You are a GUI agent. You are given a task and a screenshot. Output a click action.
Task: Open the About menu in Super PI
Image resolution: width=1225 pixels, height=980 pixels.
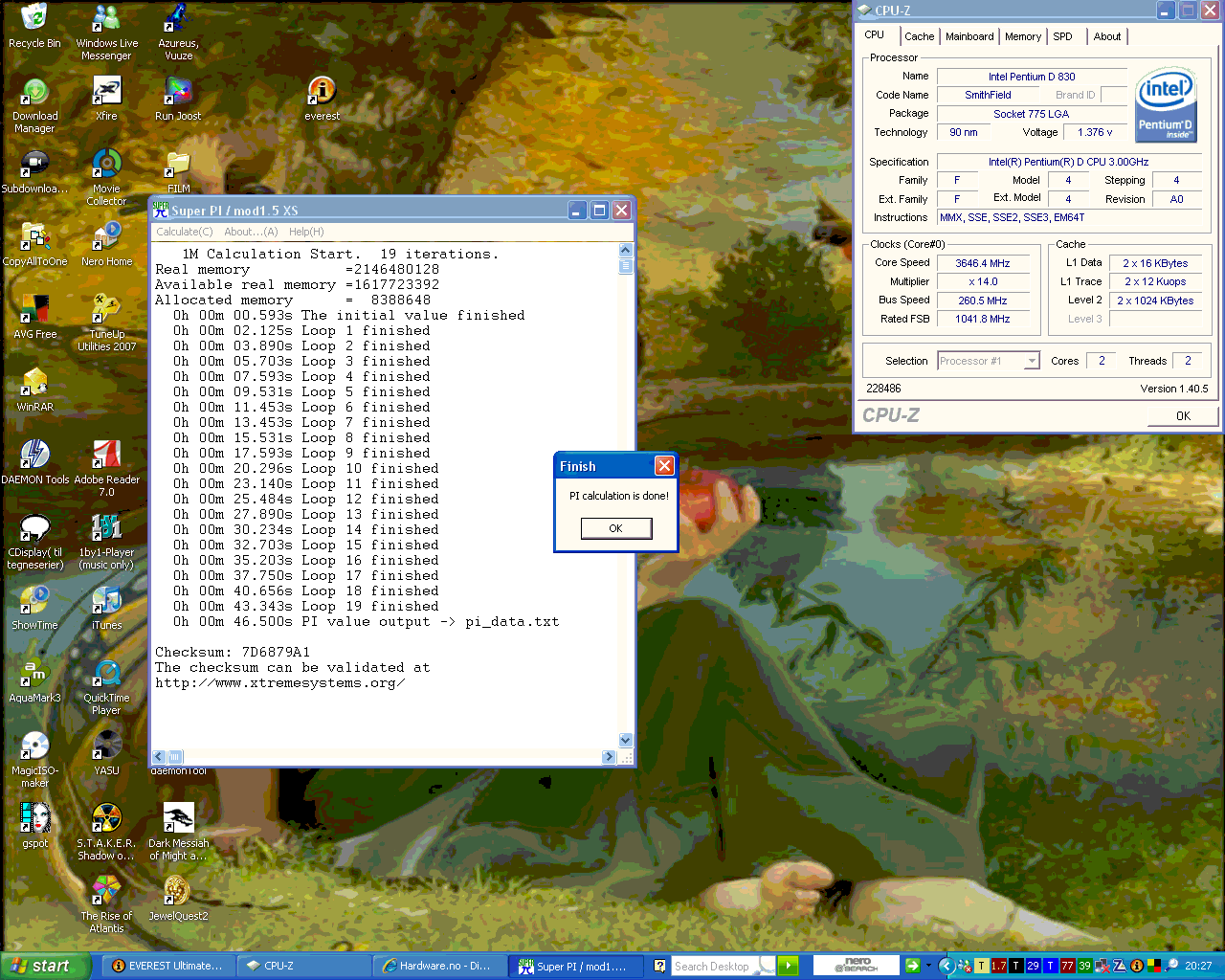pos(251,232)
